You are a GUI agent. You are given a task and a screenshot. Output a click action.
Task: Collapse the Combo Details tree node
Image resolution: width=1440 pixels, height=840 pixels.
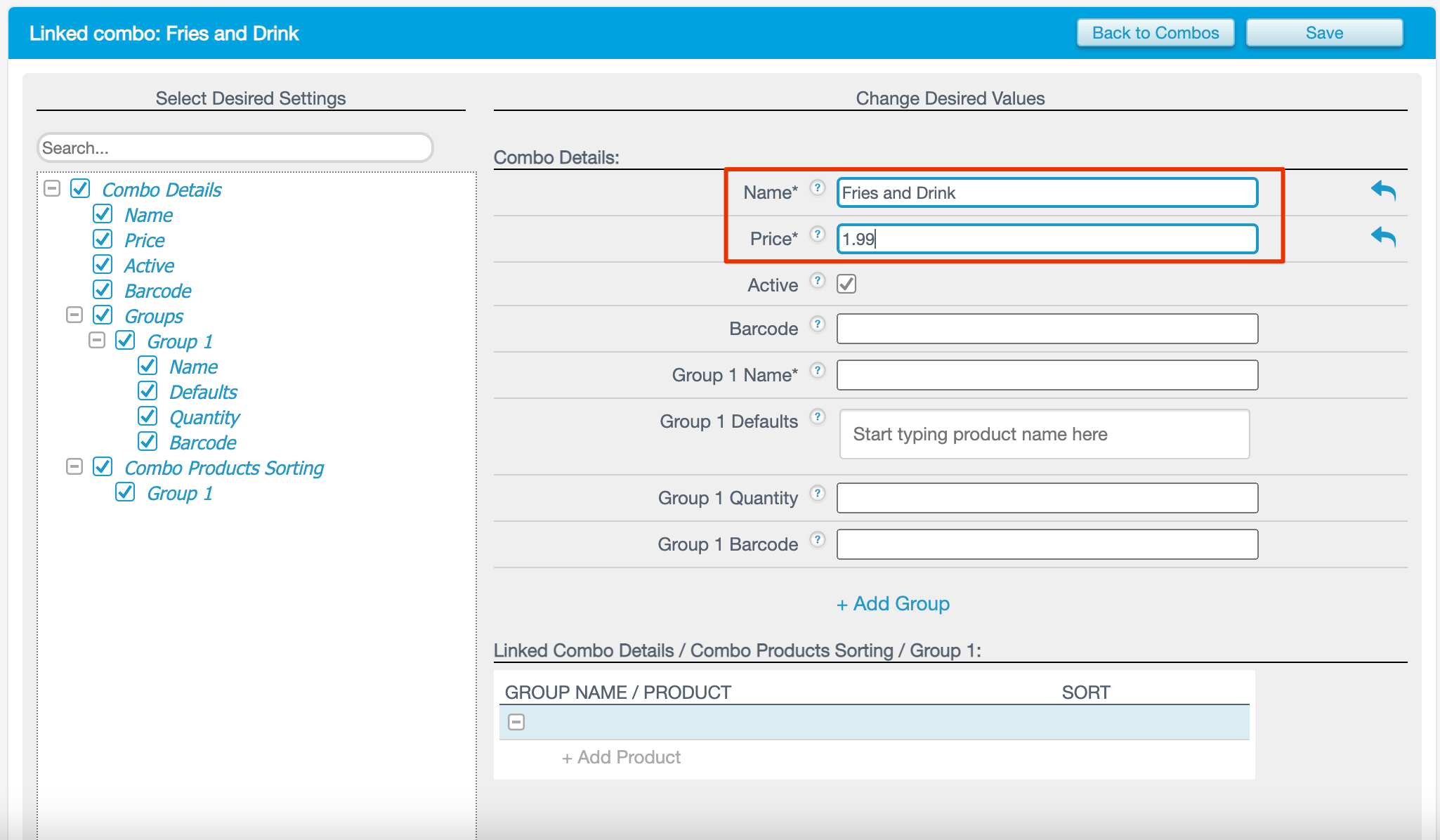point(52,189)
